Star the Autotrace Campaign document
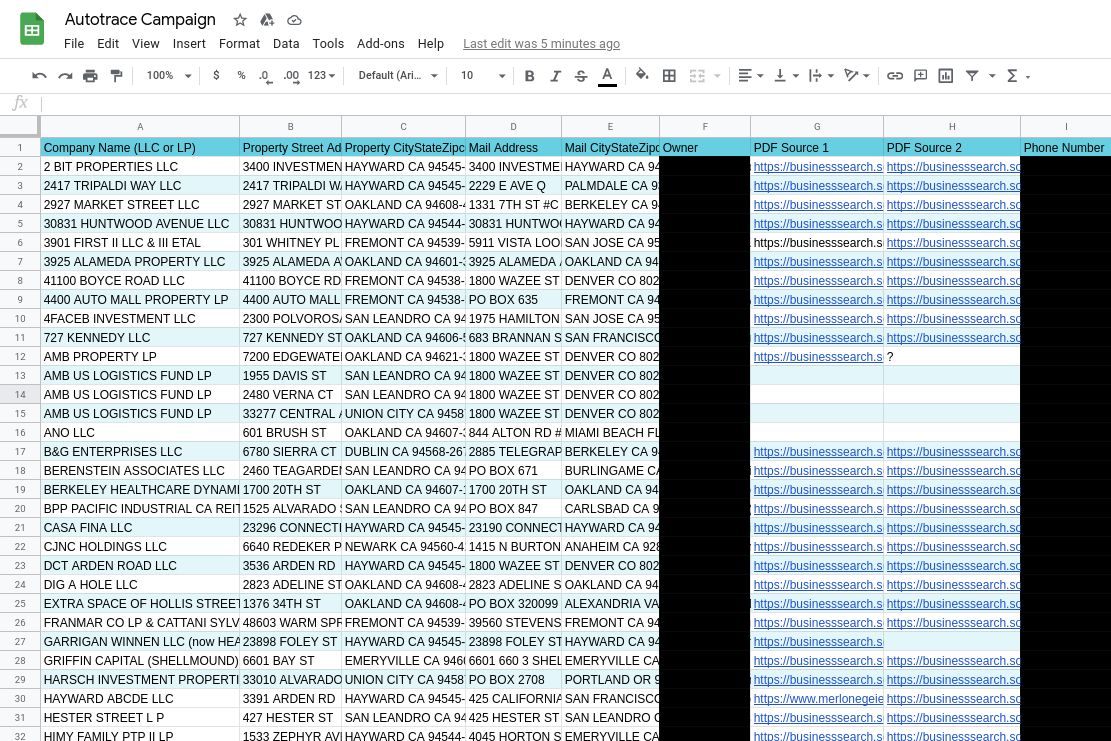Screen dimensions: 1111x741 [240, 20]
